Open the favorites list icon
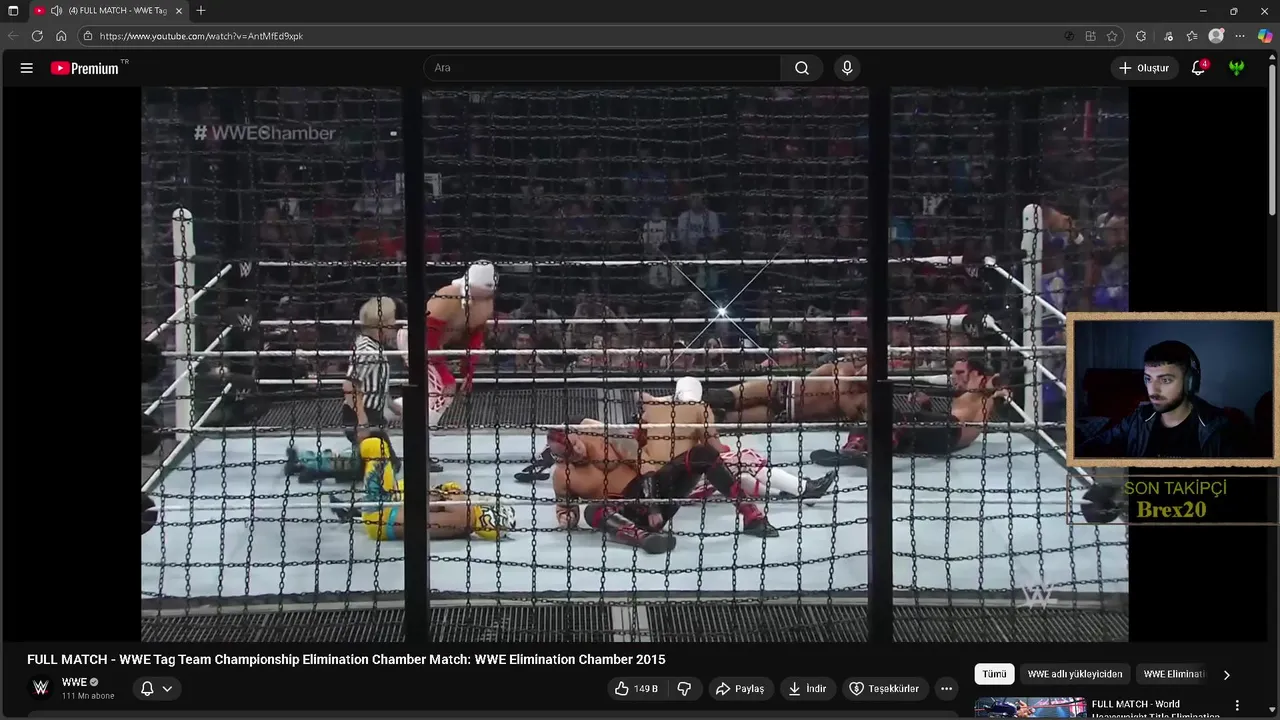Image resolution: width=1280 pixels, height=720 pixels. tap(1192, 36)
